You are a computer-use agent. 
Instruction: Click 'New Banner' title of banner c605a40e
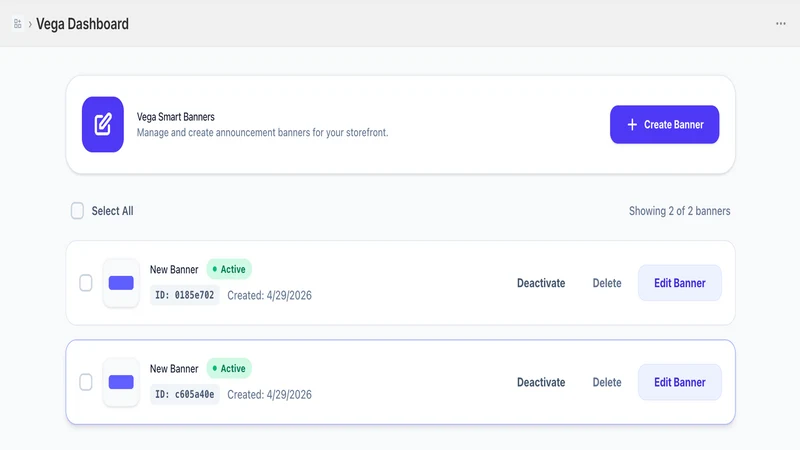coord(174,369)
